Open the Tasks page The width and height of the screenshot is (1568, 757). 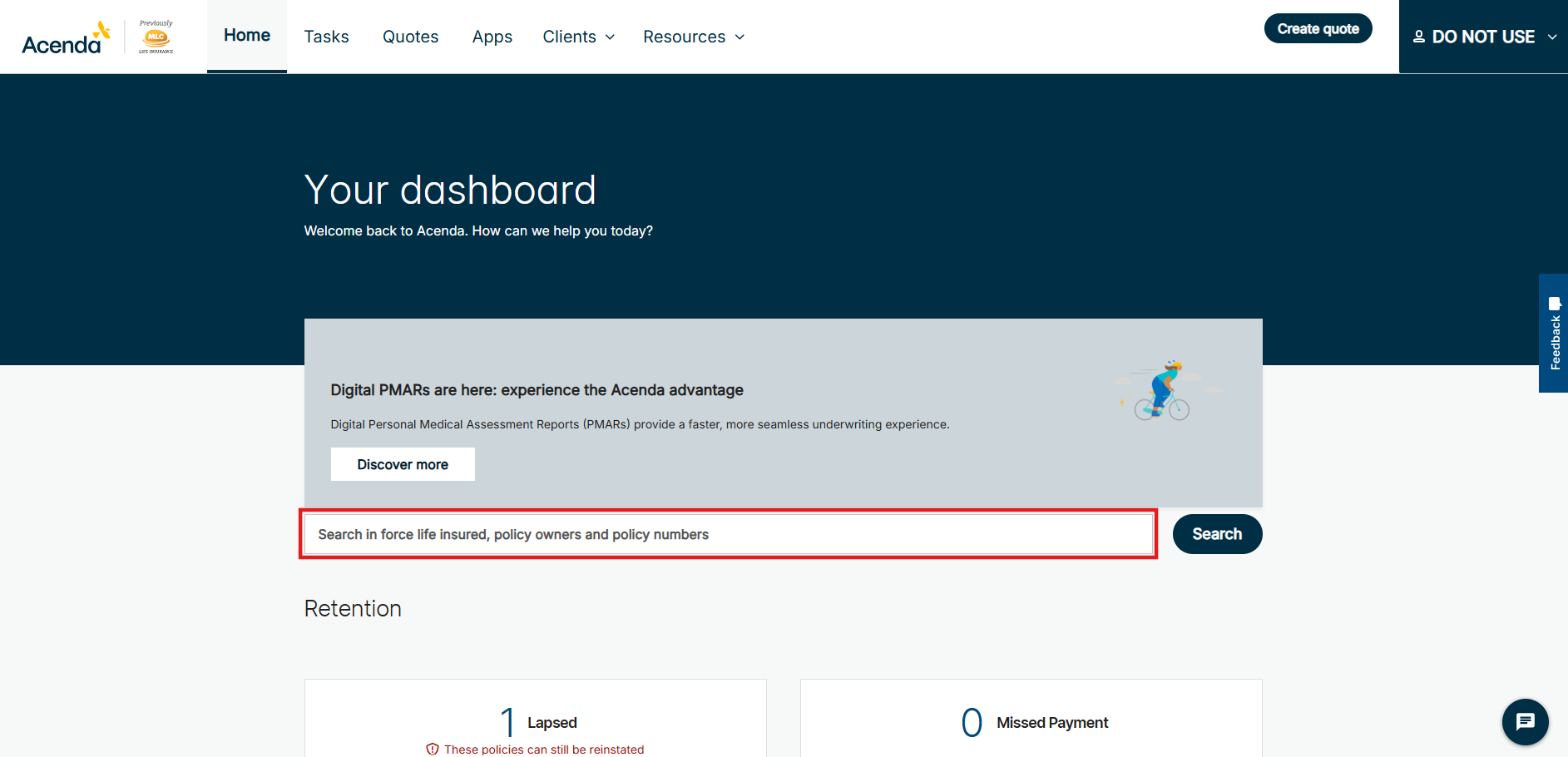326,37
